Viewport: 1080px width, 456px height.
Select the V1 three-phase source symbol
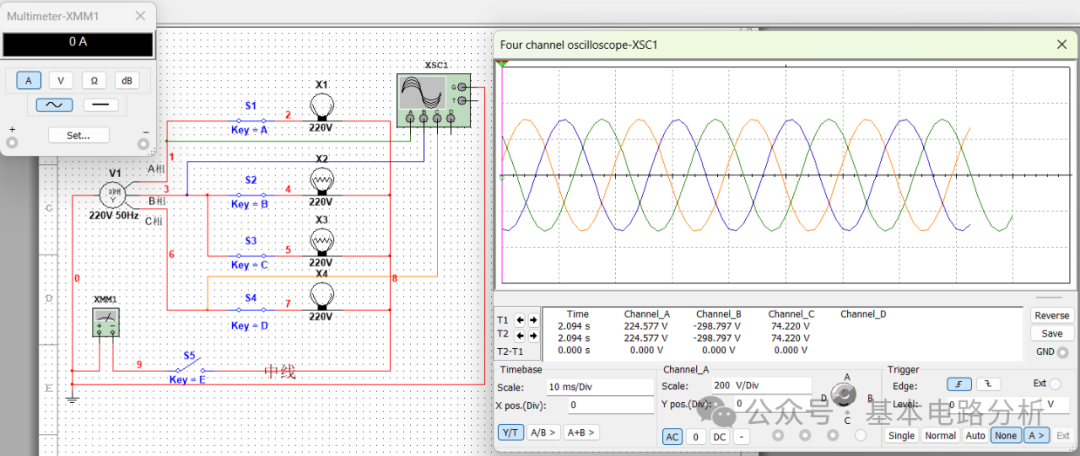[111, 194]
